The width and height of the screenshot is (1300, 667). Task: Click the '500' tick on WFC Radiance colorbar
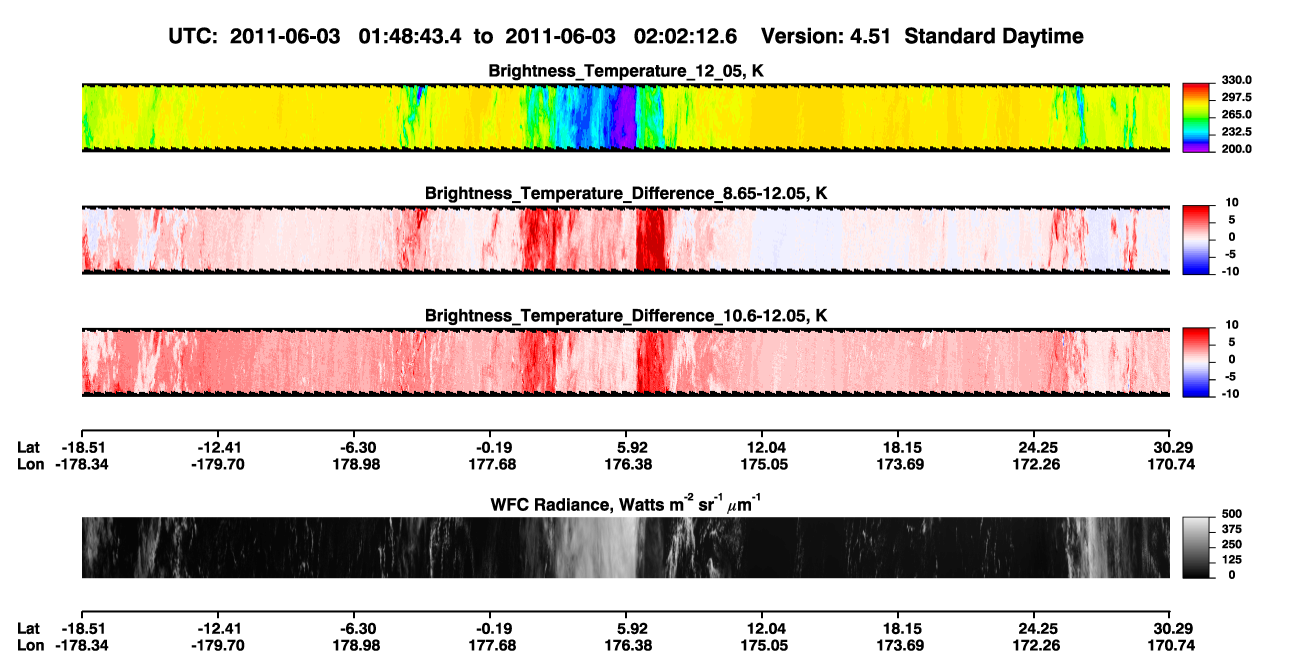coord(1231,516)
